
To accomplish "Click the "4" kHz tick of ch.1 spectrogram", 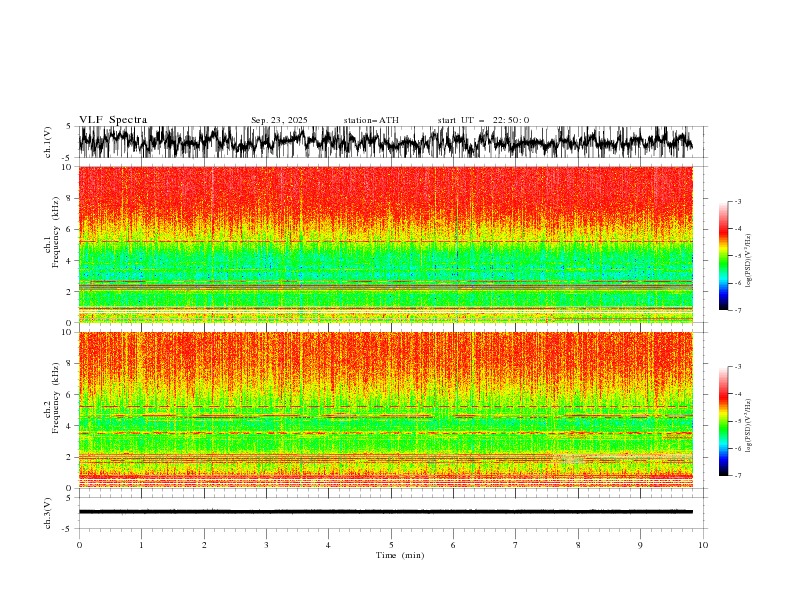I will [x=70, y=261].
